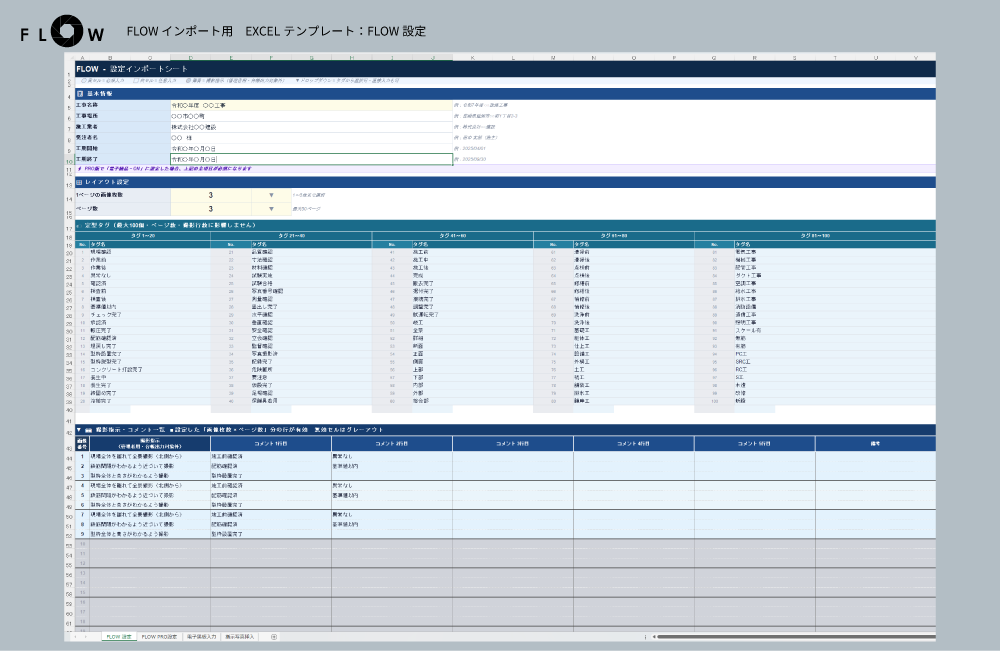Select the 施工業名 value cell 株式会社○○建設
This screenshot has height=651, width=1000.
[311, 127]
